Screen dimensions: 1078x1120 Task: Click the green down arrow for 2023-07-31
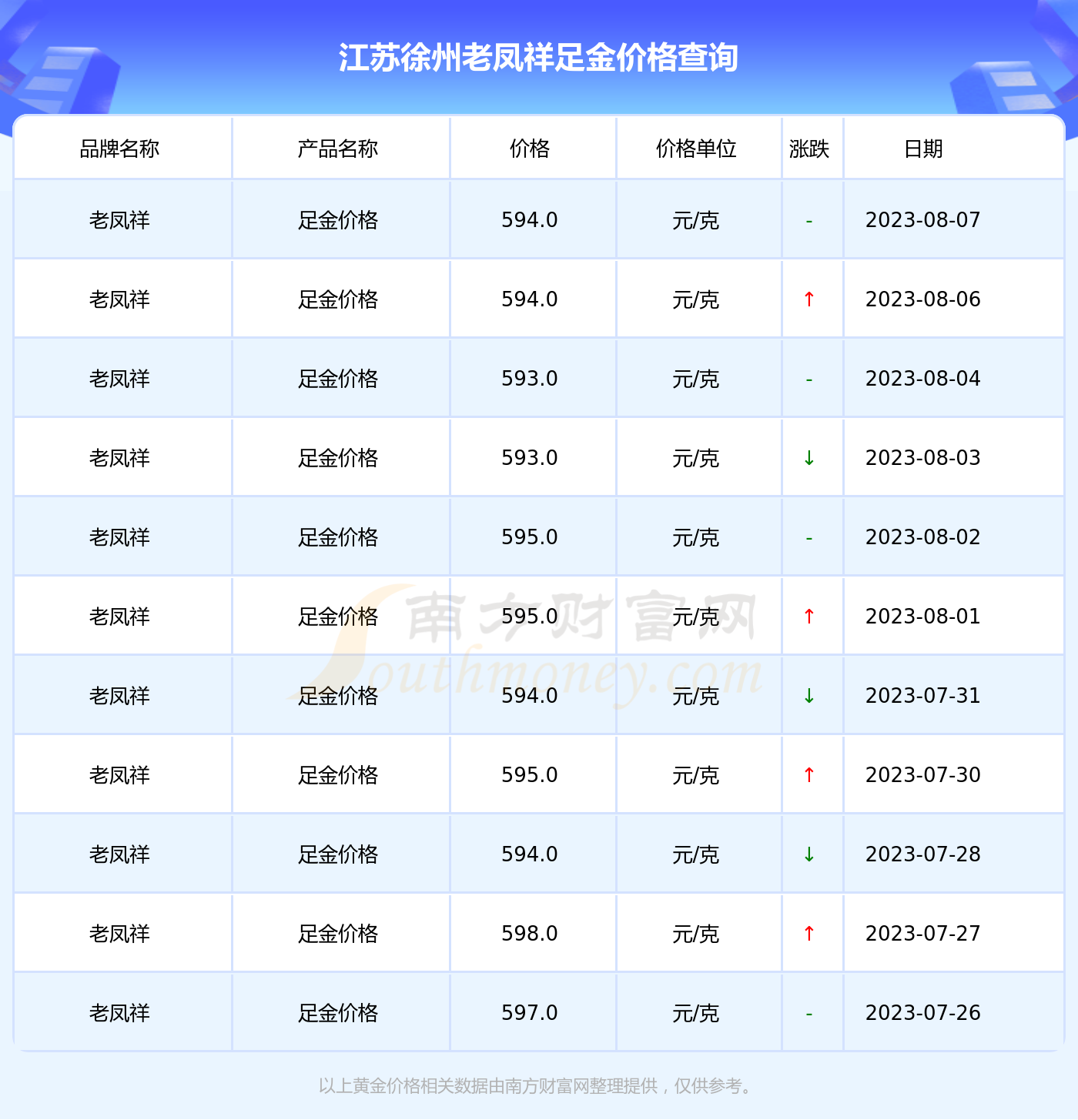pyautogui.click(x=809, y=696)
